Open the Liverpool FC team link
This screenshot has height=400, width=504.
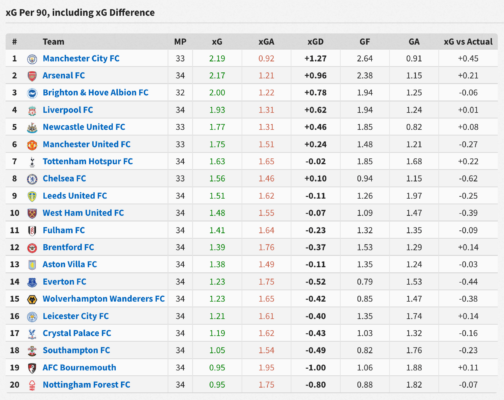click(x=68, y=110)
